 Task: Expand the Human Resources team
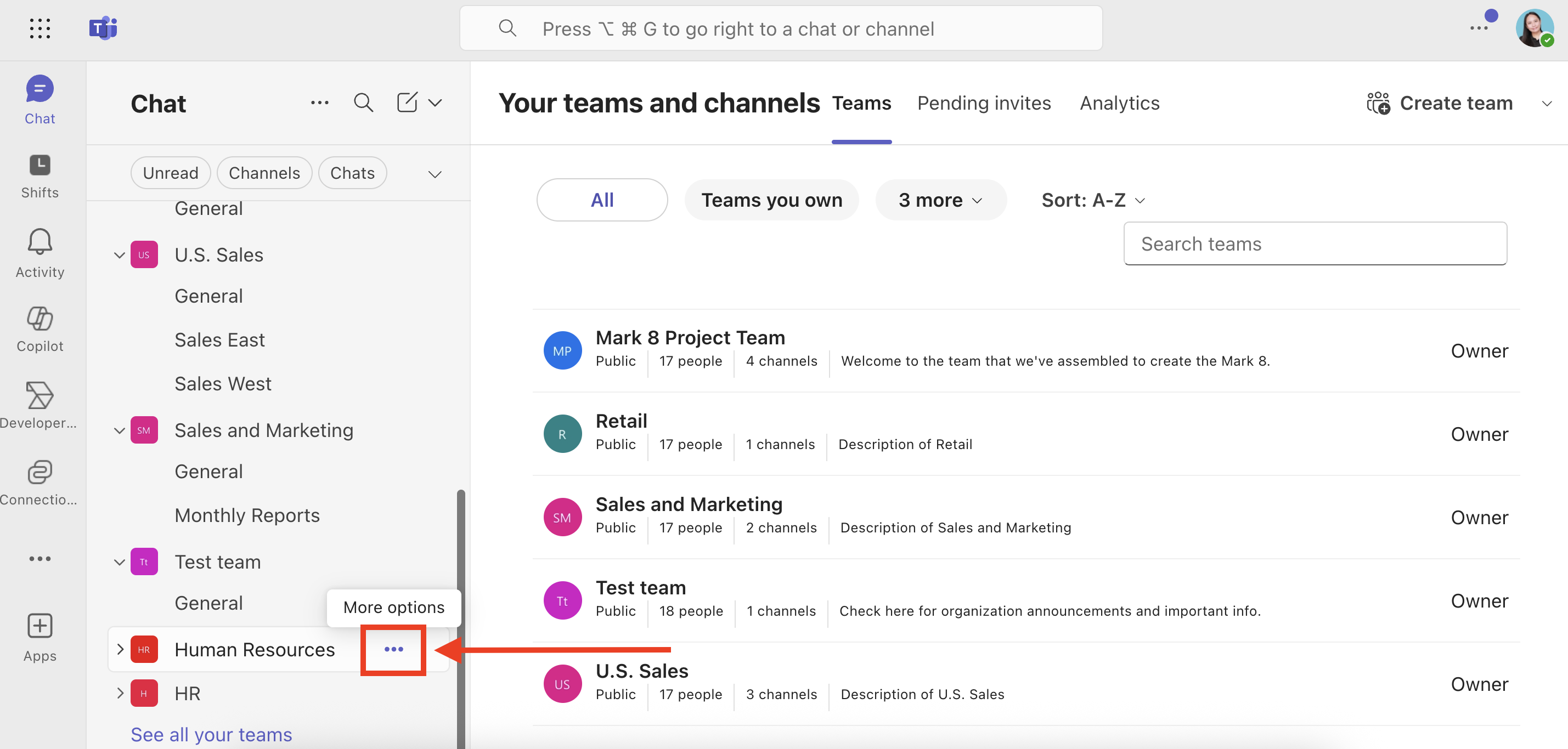point(120,649)
